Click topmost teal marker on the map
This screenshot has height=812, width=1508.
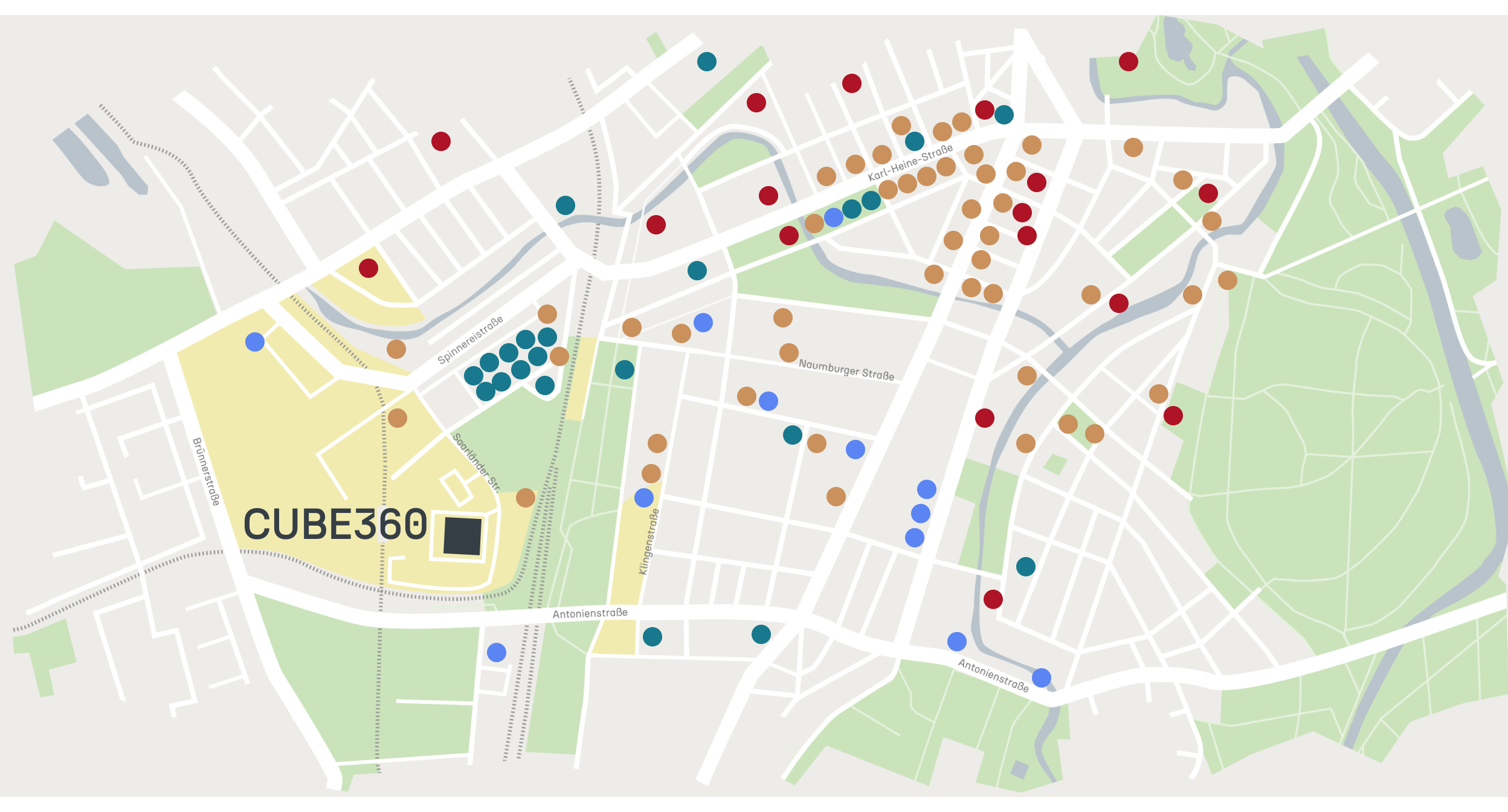707,62
